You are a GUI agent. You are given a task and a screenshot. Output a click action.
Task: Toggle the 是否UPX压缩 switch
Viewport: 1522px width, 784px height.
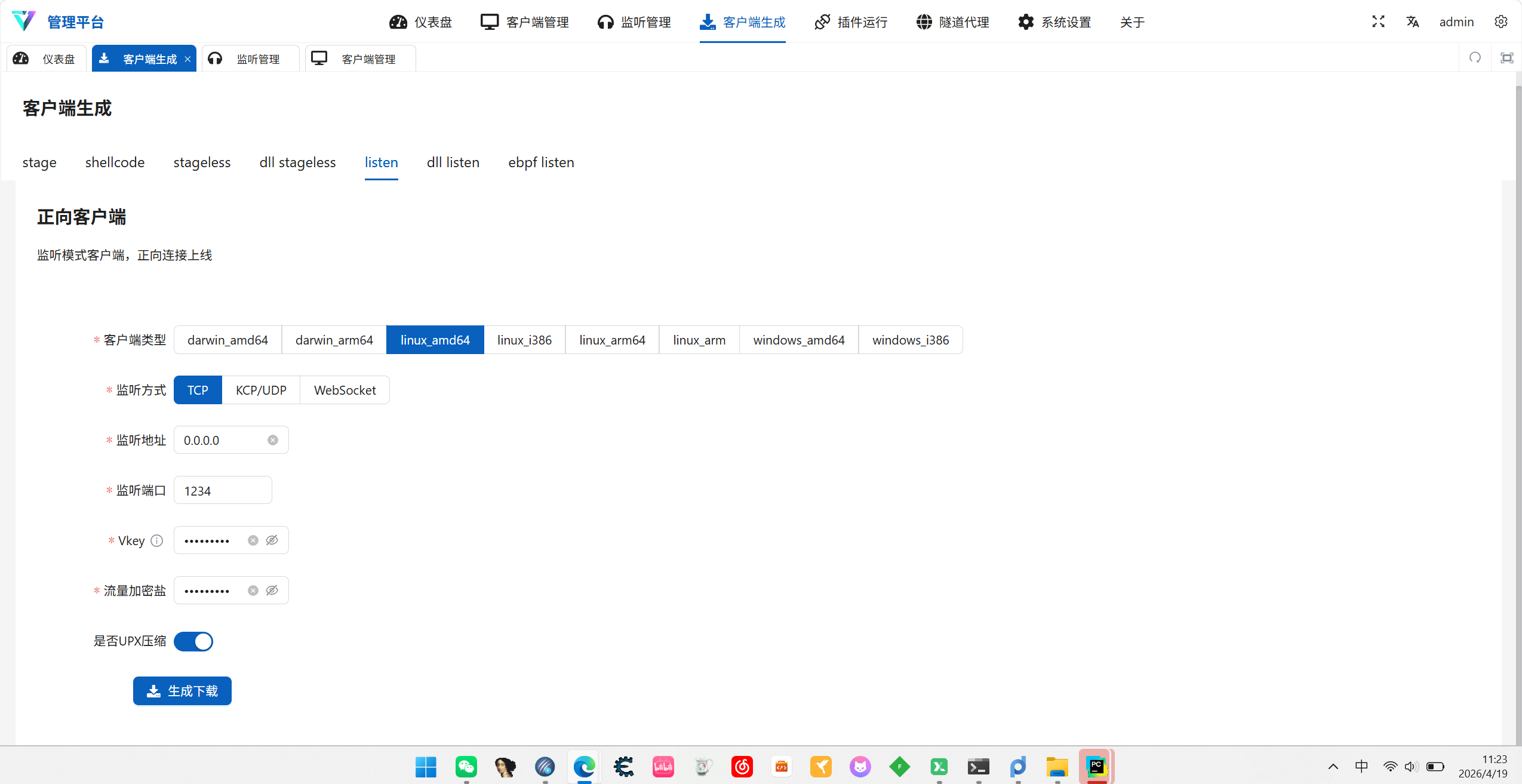click(x=193, y=641)
